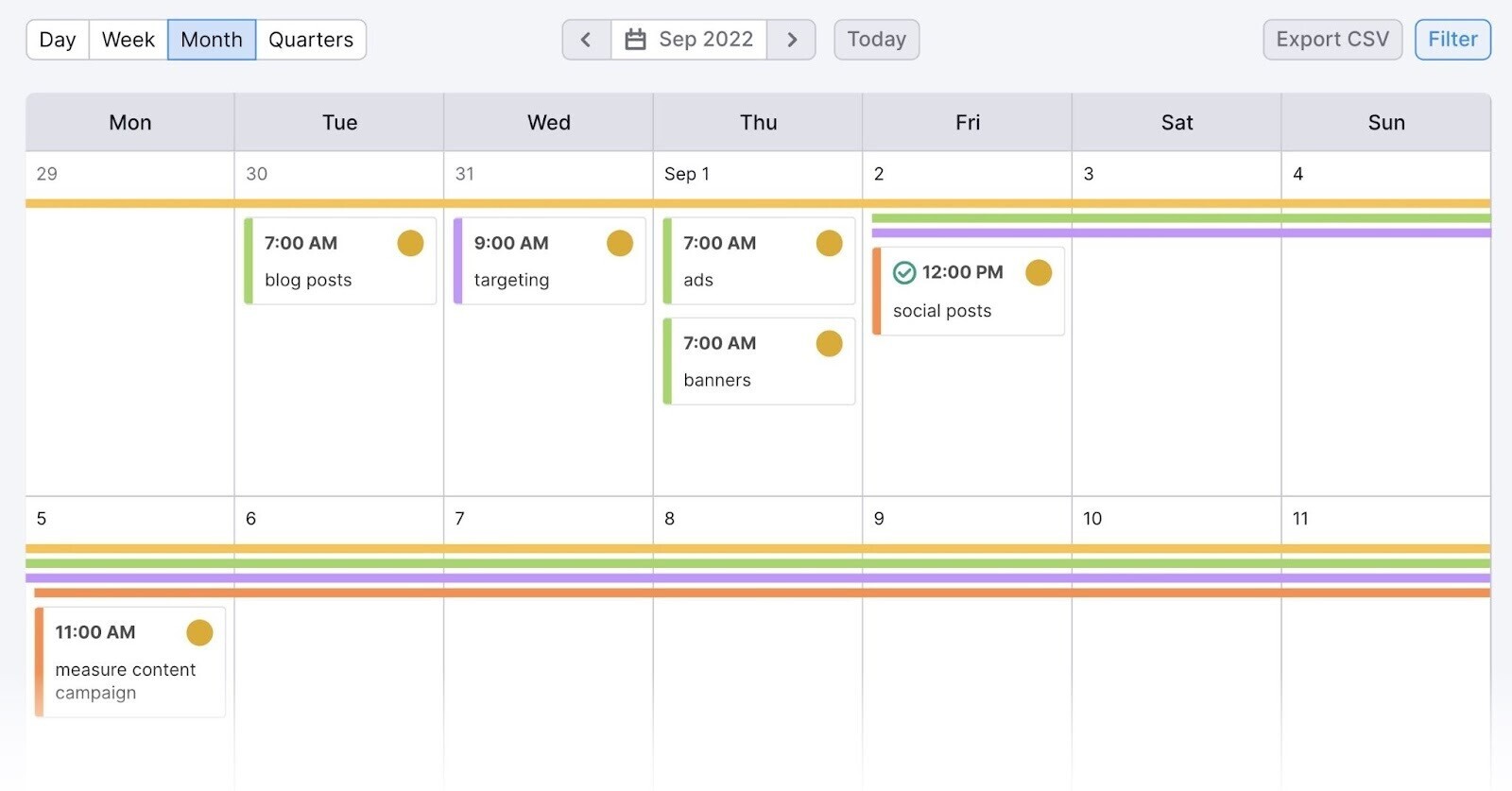
Task: Advance to next month with right chevron
Action: tap(792, 40)
